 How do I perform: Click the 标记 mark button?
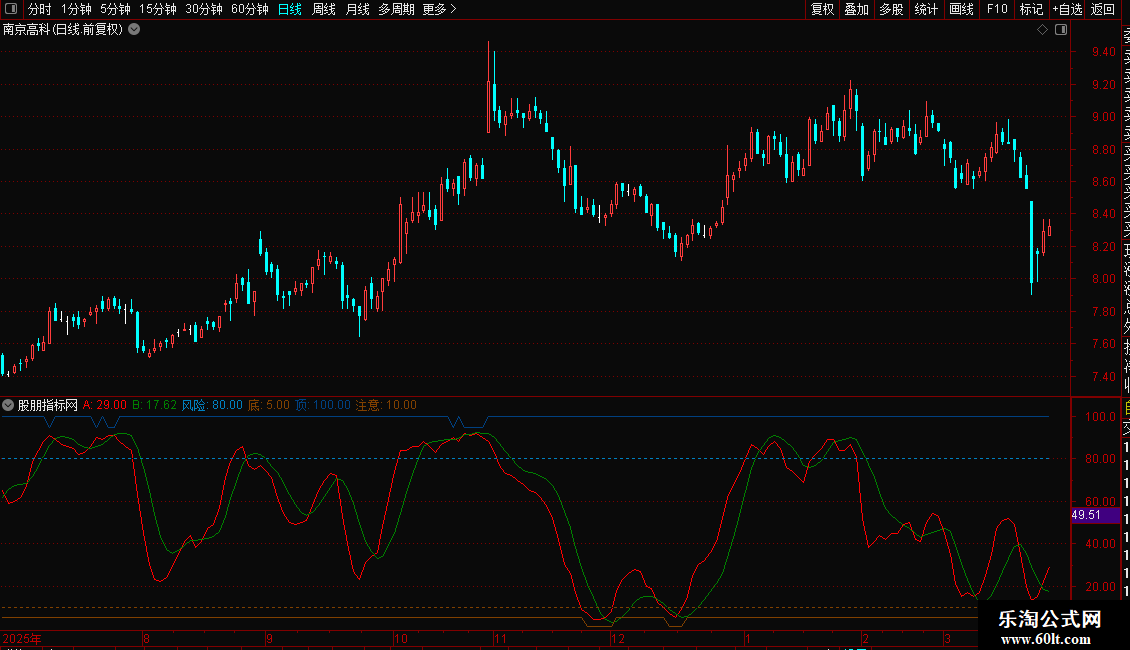[x=1031, y=9]
